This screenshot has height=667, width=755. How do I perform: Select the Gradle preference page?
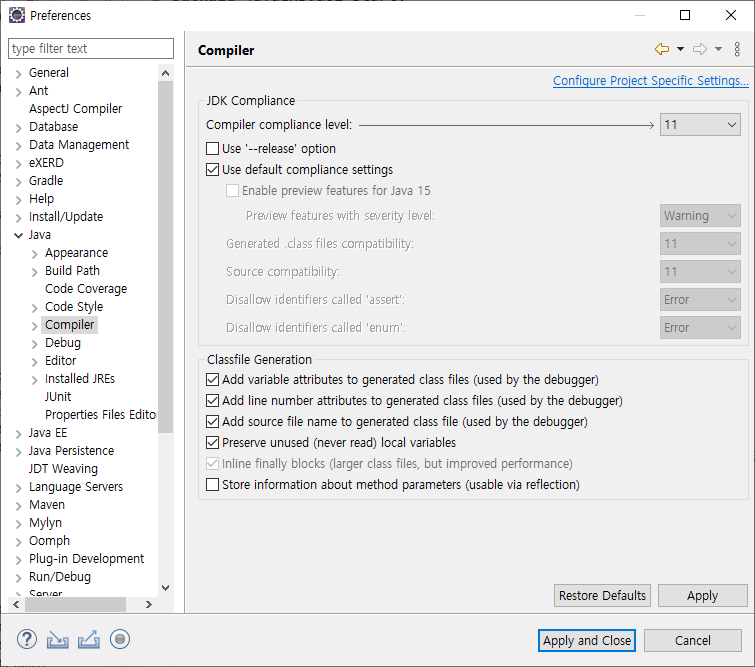pos(46,181)
